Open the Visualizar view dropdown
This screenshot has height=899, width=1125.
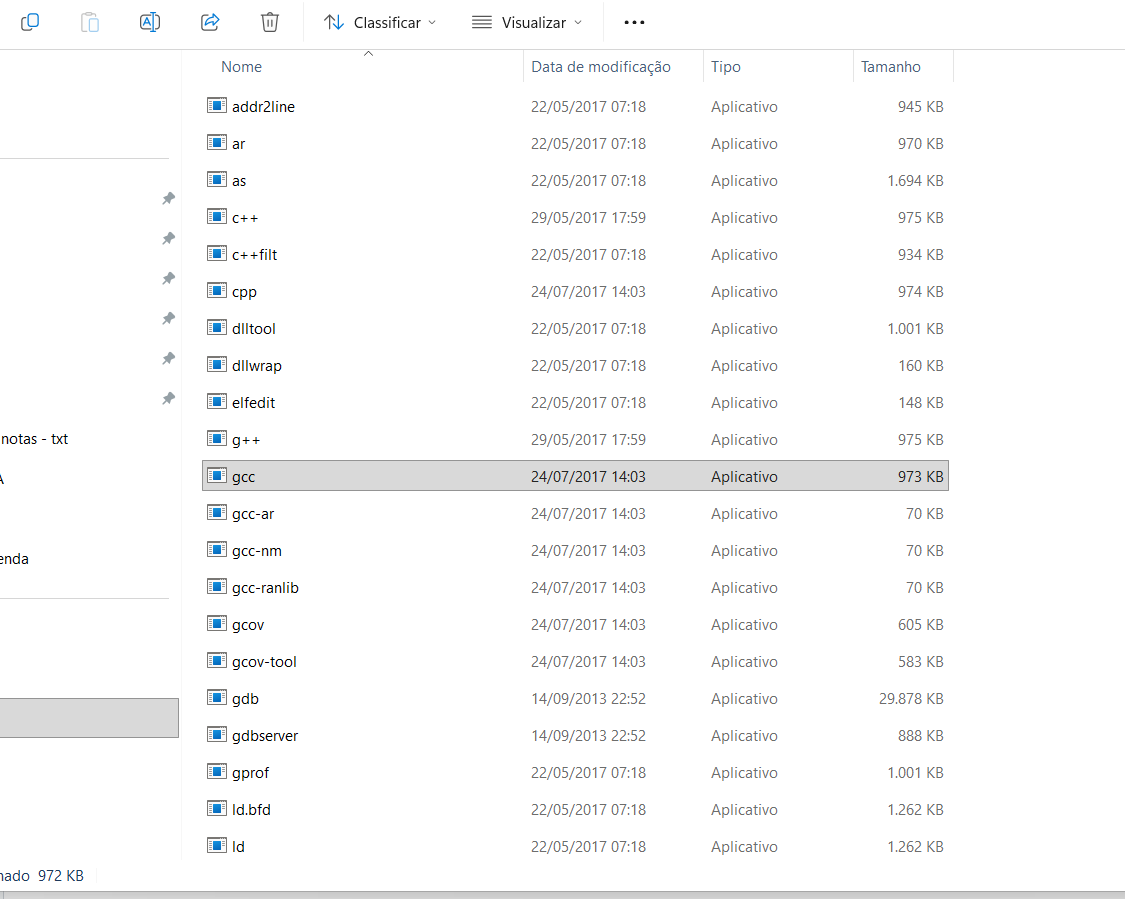[x=527, y=22]
